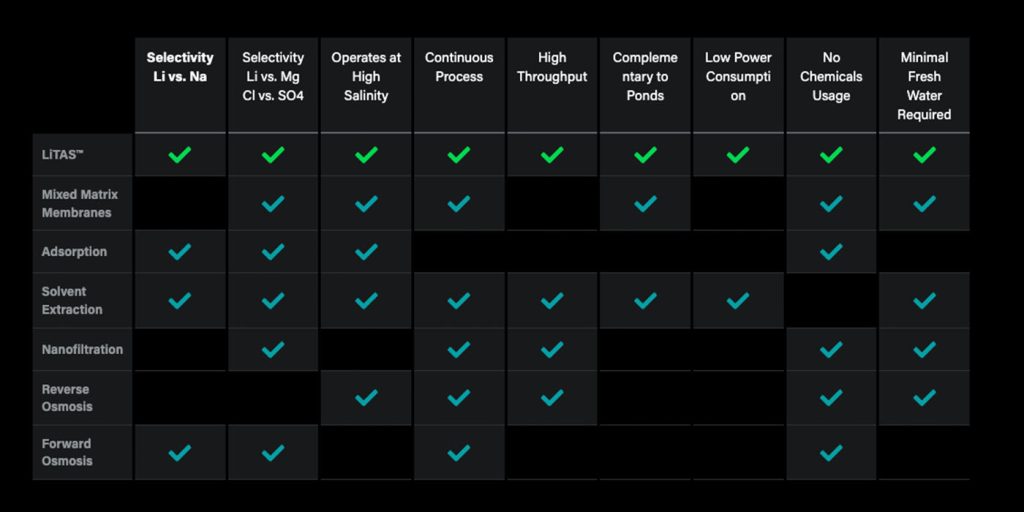This screenshot has width=1024, height=512.
Task: Click the LiTAS row label
Action: (x=61, y=155)
